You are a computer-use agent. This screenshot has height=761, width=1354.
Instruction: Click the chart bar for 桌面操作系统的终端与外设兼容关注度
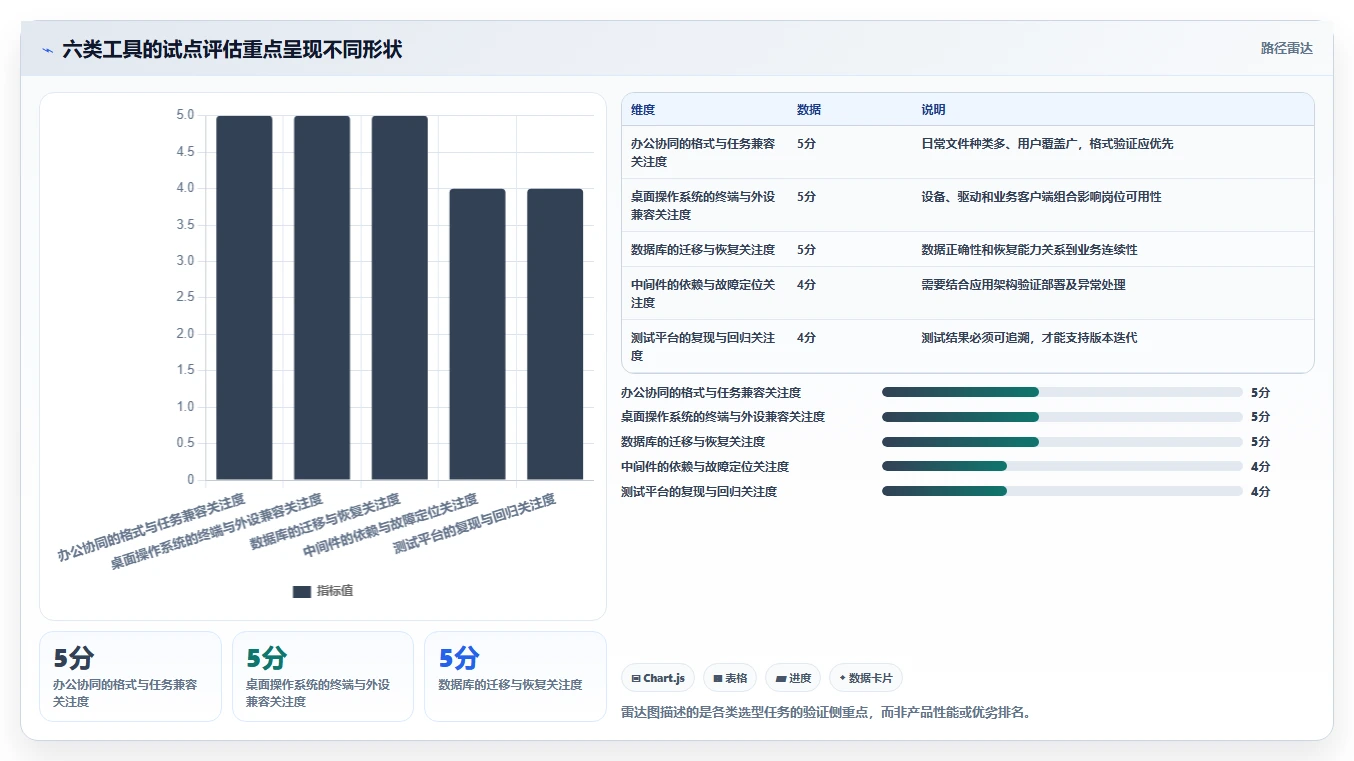(x=322, y=298)
